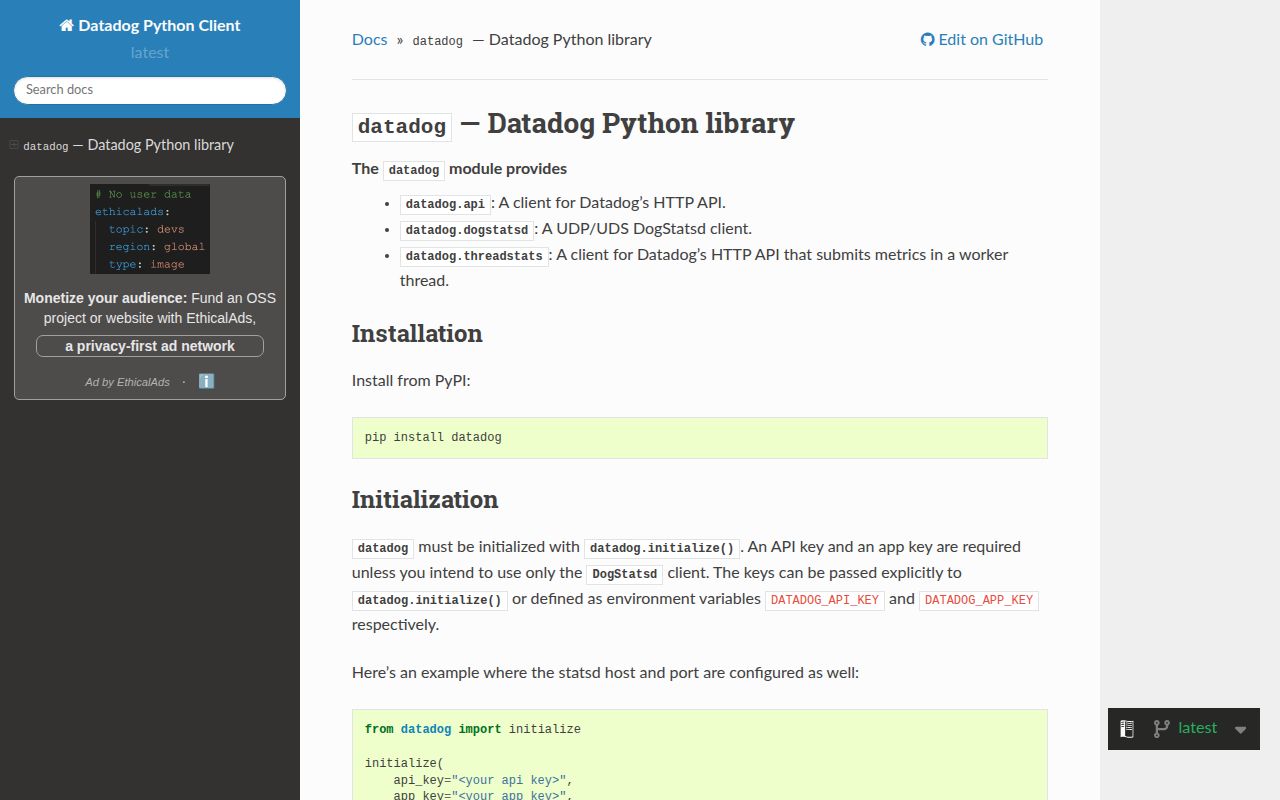Click the 'latest' version text under the site title
Viewport: 1280px width, 800px height.
pyautogui.click(x=150, y=53)
